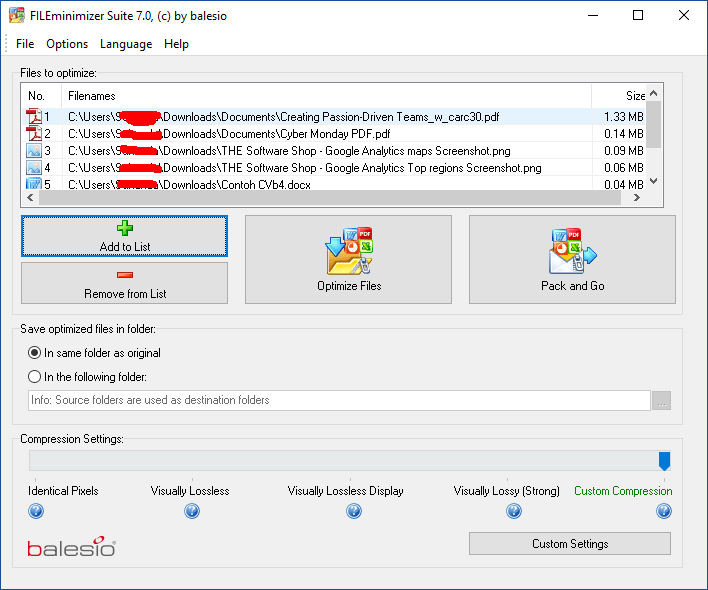The height and width of the screenshot is (590, 708).
Task: Click the help icon under Visually Lossy (Strong)
Action: click(x=514, y=511)
